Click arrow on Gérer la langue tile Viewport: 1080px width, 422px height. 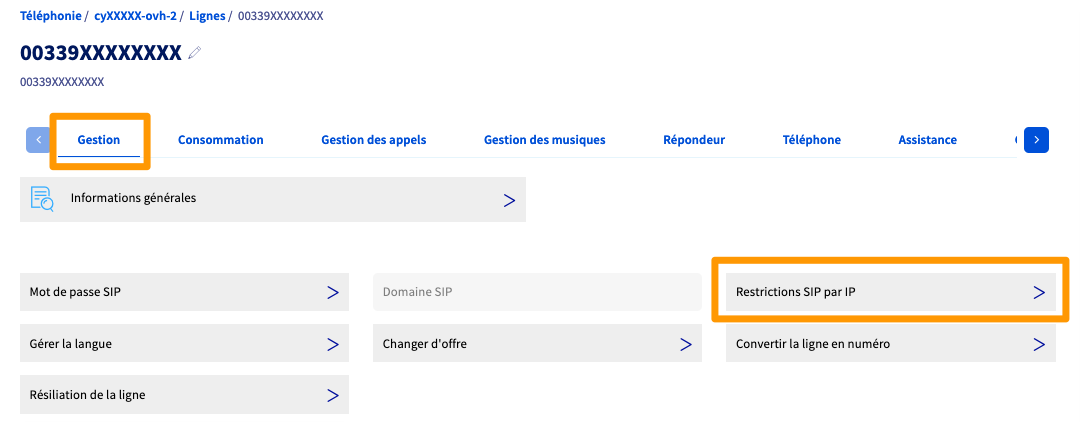pyautogui.click(x=332, y=344)
